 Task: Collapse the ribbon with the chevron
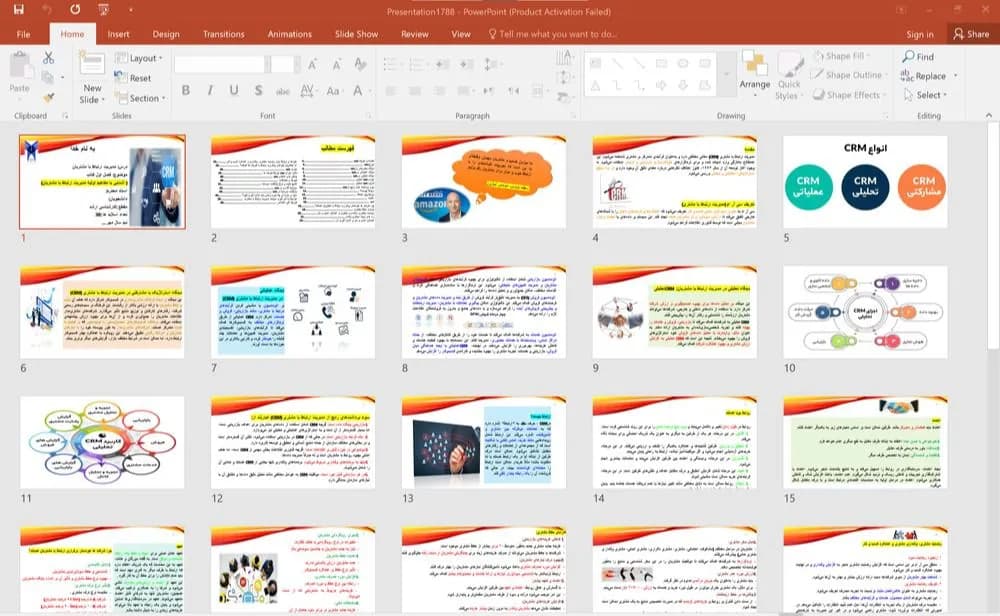tap(989, 115)
